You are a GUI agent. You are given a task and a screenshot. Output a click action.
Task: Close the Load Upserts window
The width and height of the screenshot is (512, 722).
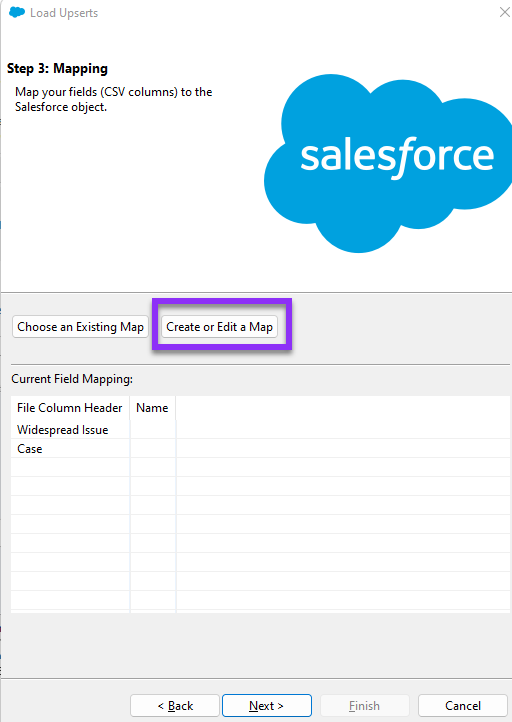coord(505,12)
